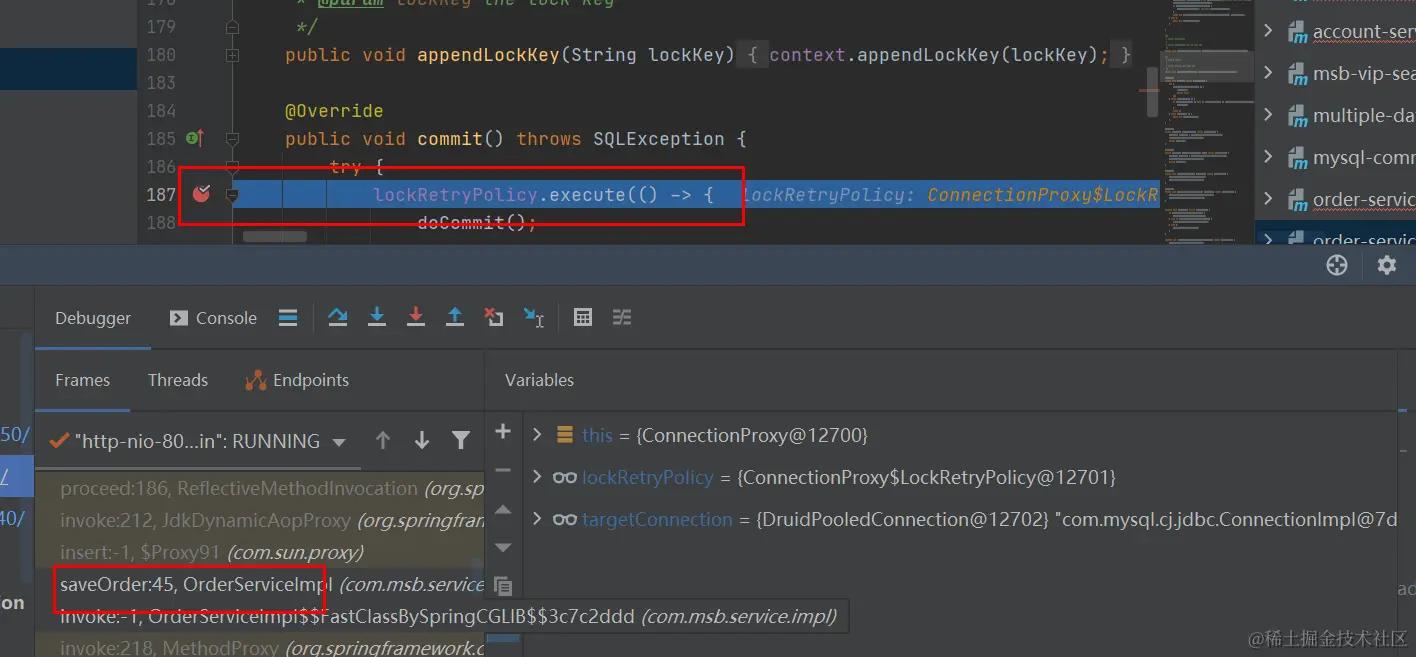Open the gear settings icon in tool header
1416x657 pixels.
click(1386, 265)
